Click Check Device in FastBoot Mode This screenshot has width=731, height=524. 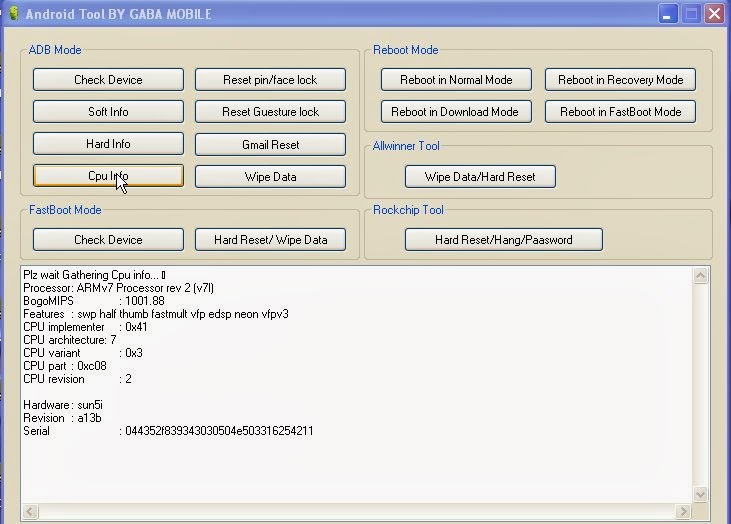click(x=108, y=240)
